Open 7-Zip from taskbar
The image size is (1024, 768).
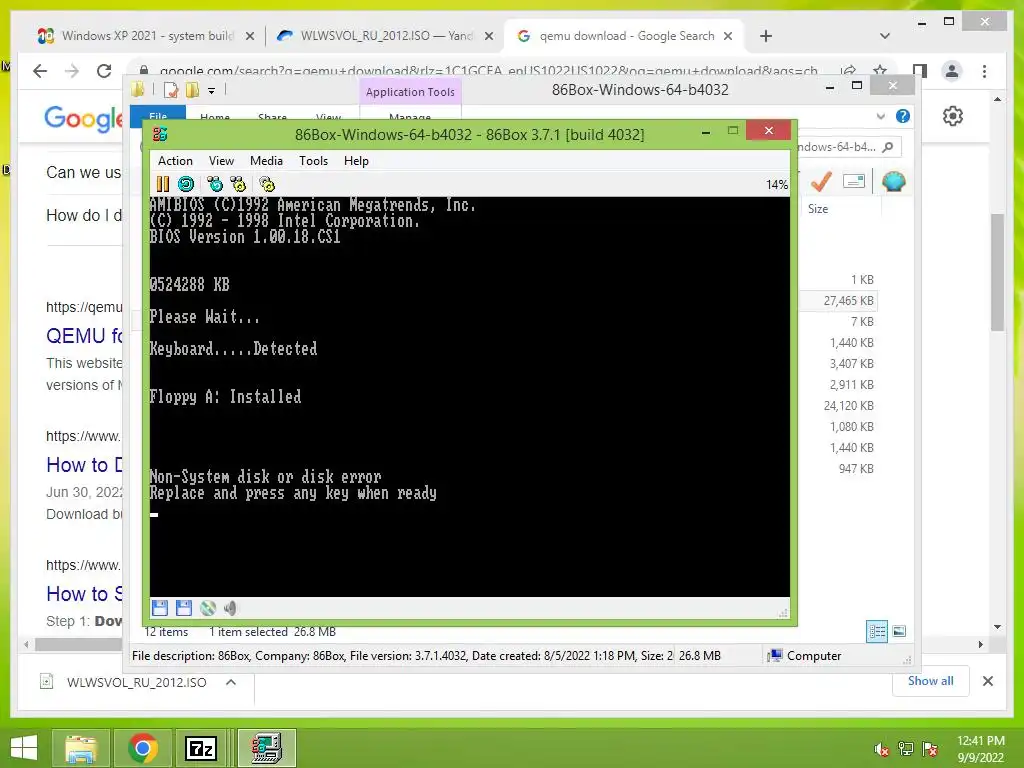pos(200,748)
